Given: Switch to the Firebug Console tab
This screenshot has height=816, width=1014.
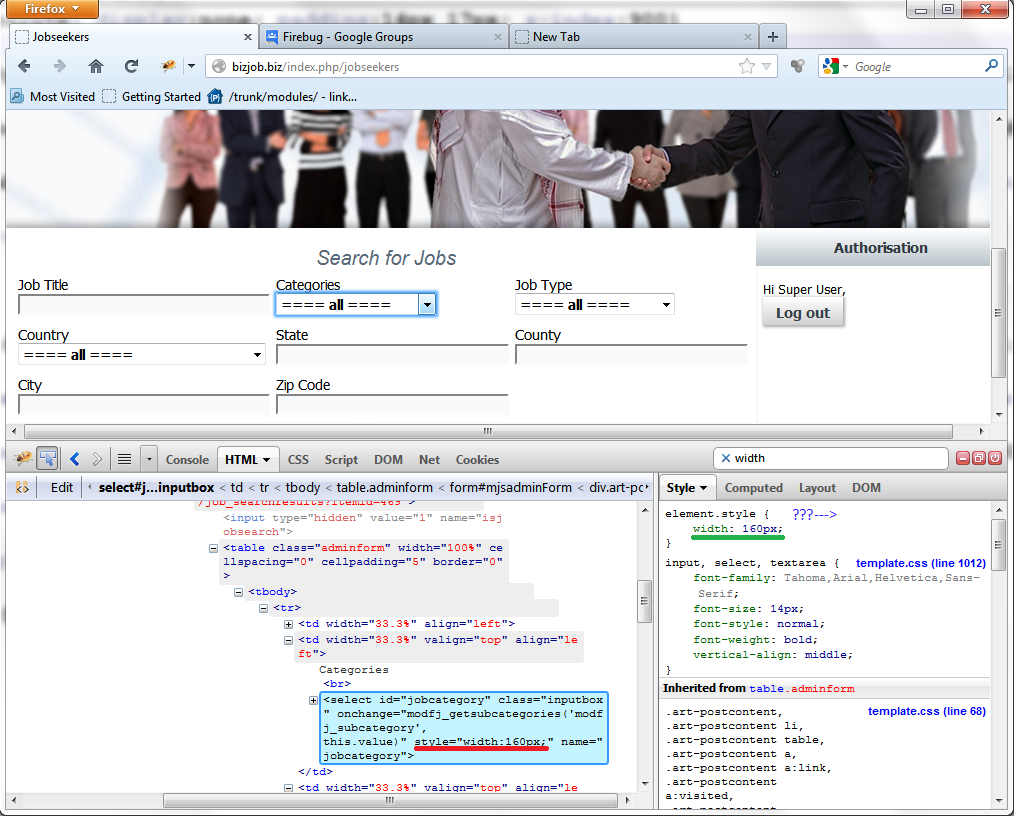Looking at the screenshot, I should pyautogui.click(x=187, y=460).
